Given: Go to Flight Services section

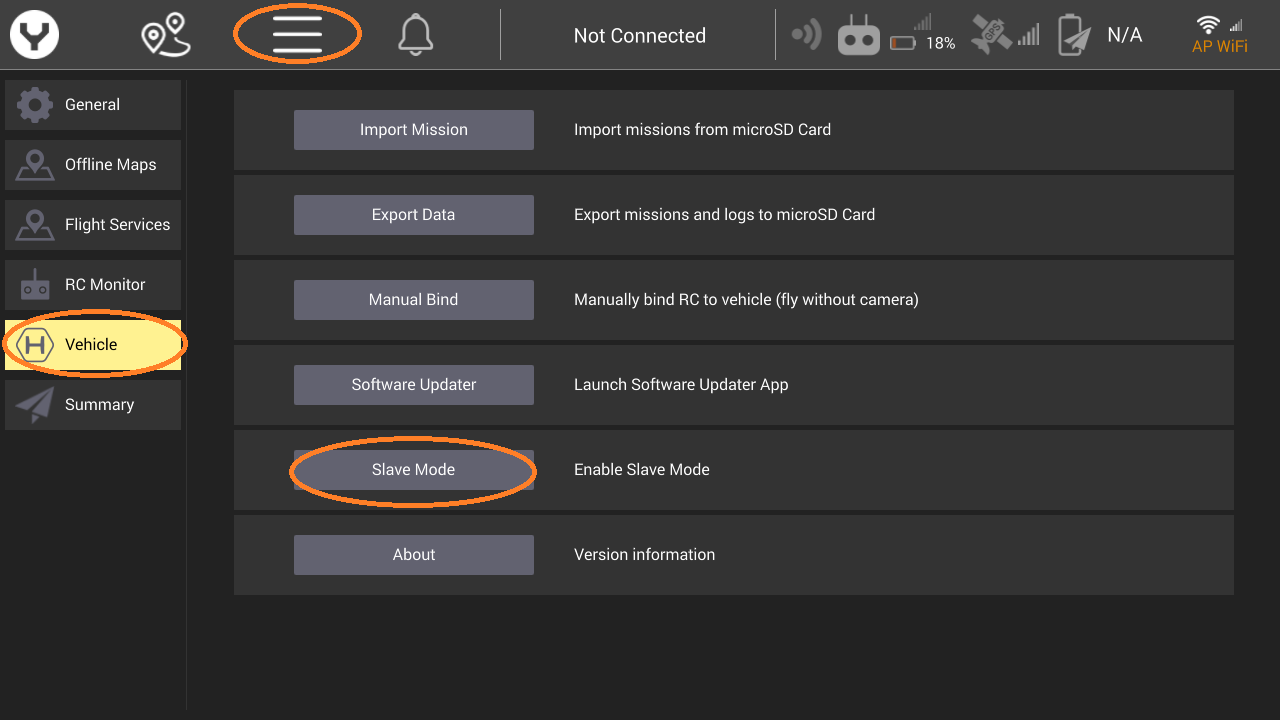Looking at the screenshot, I should pos(93,225).
